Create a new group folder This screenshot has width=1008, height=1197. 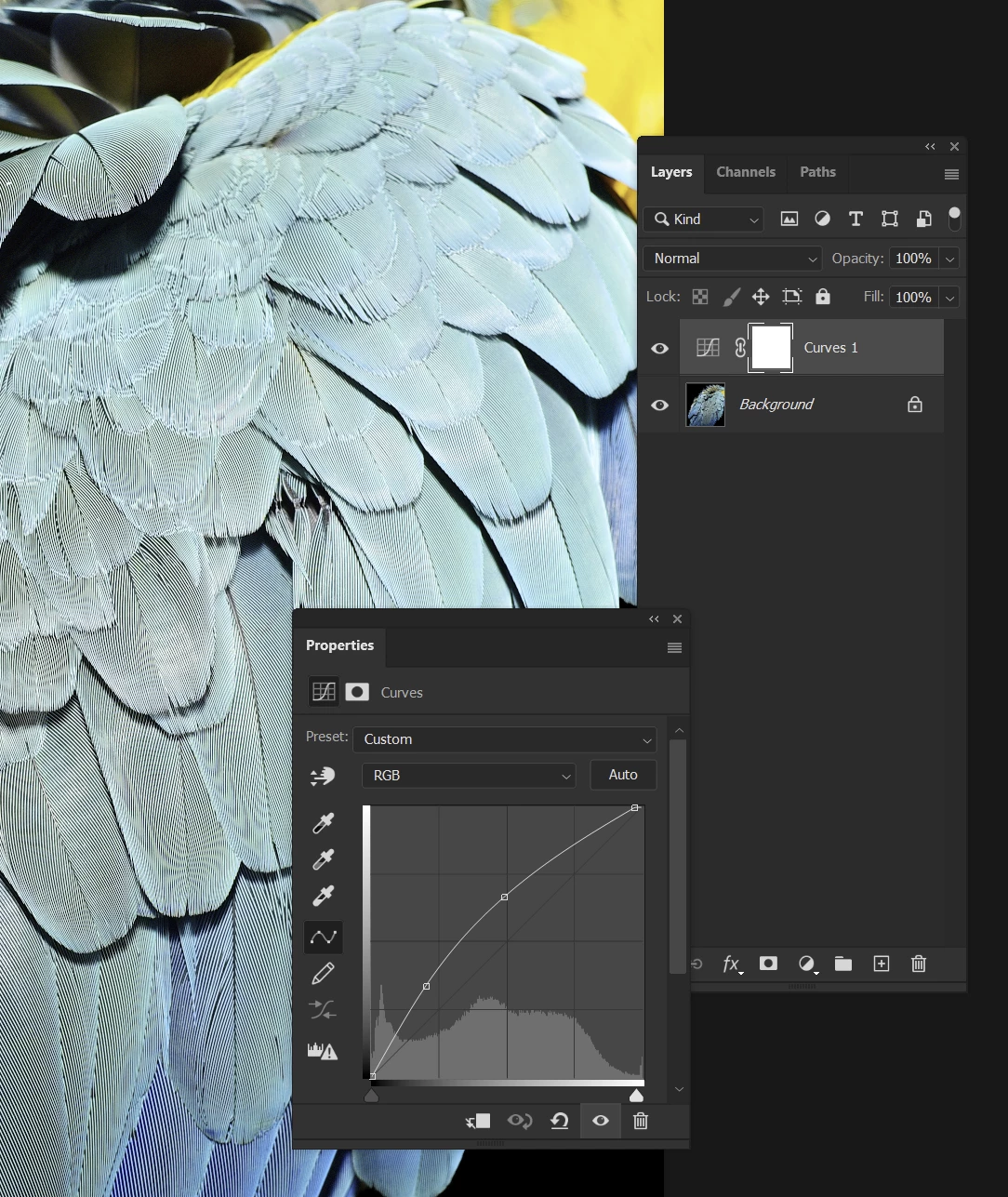tap(843, 964)
